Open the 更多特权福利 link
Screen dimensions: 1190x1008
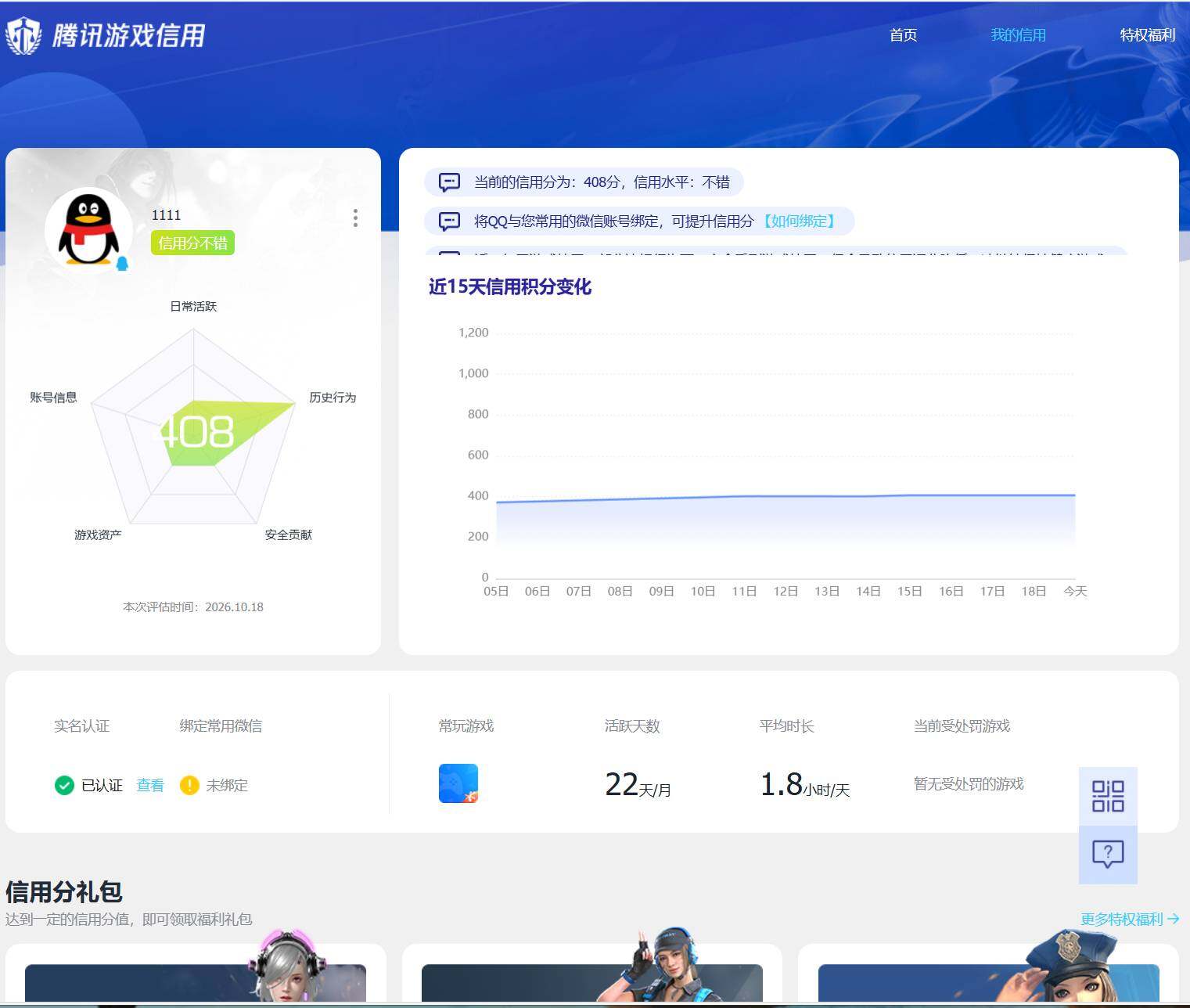(1130, 919)
